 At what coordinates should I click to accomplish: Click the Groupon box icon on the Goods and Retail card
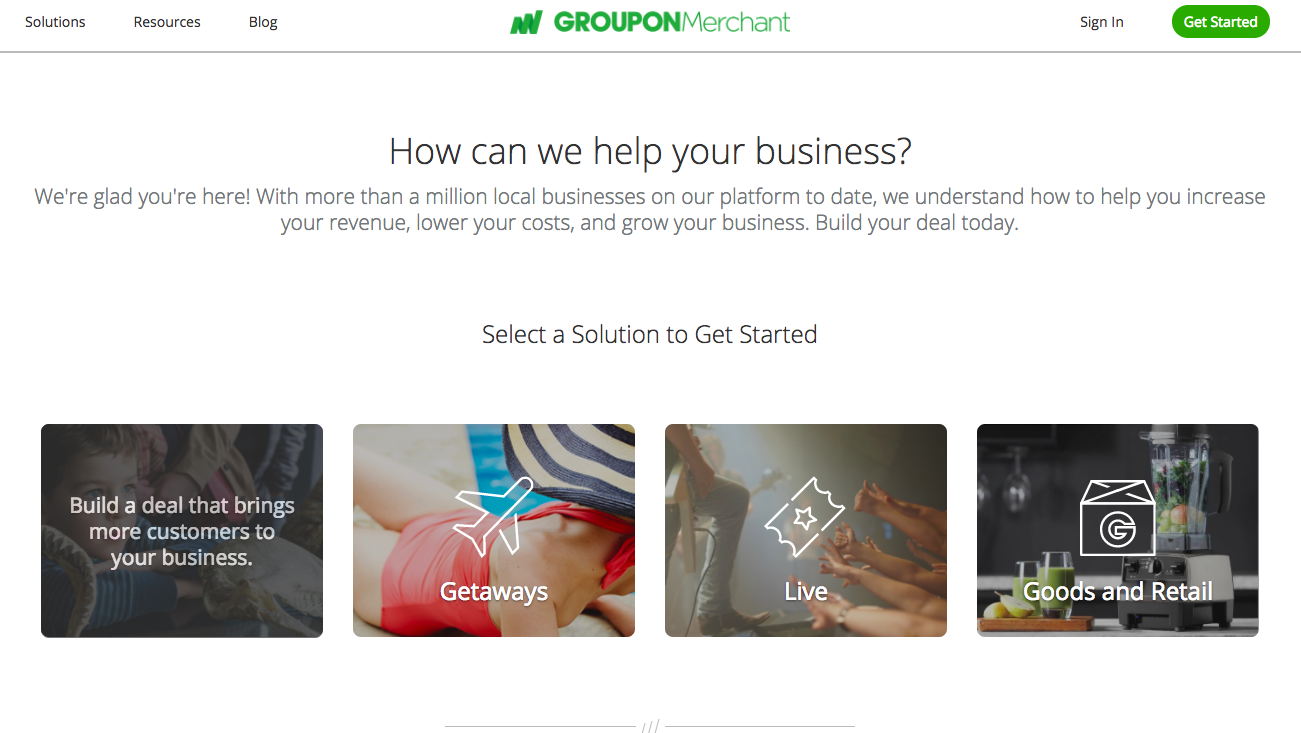[x=1117, y=518]
